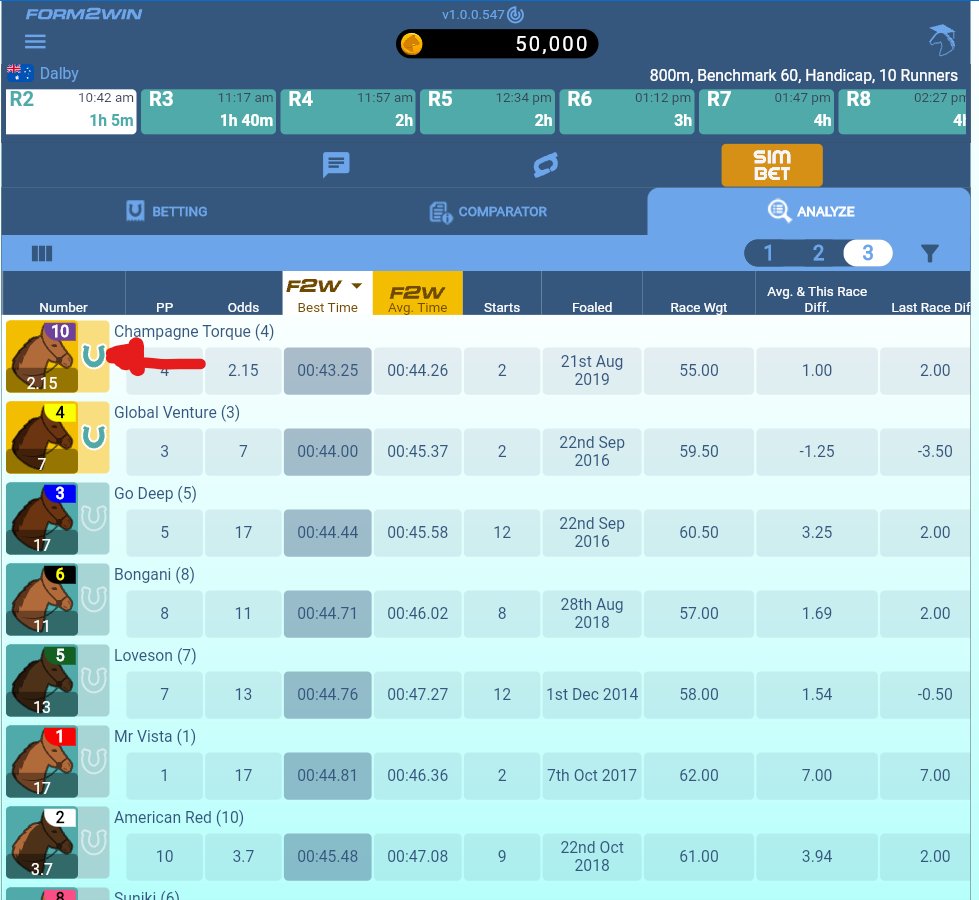Image resolution: width=979 pixels, height=900 pixels.
Task: Click Champagne Torque odds 2.15 cell
Action: click(243, 370)
